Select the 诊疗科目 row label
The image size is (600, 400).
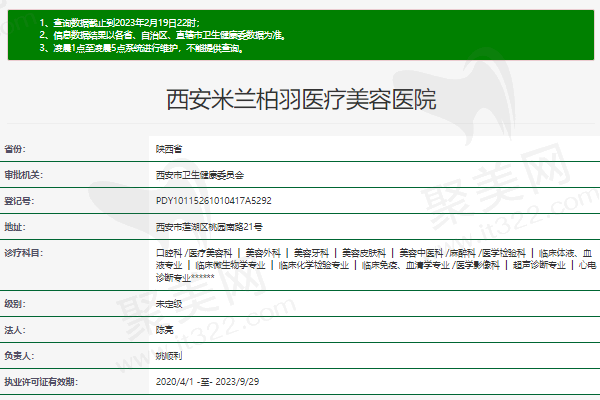coord(22,253)
